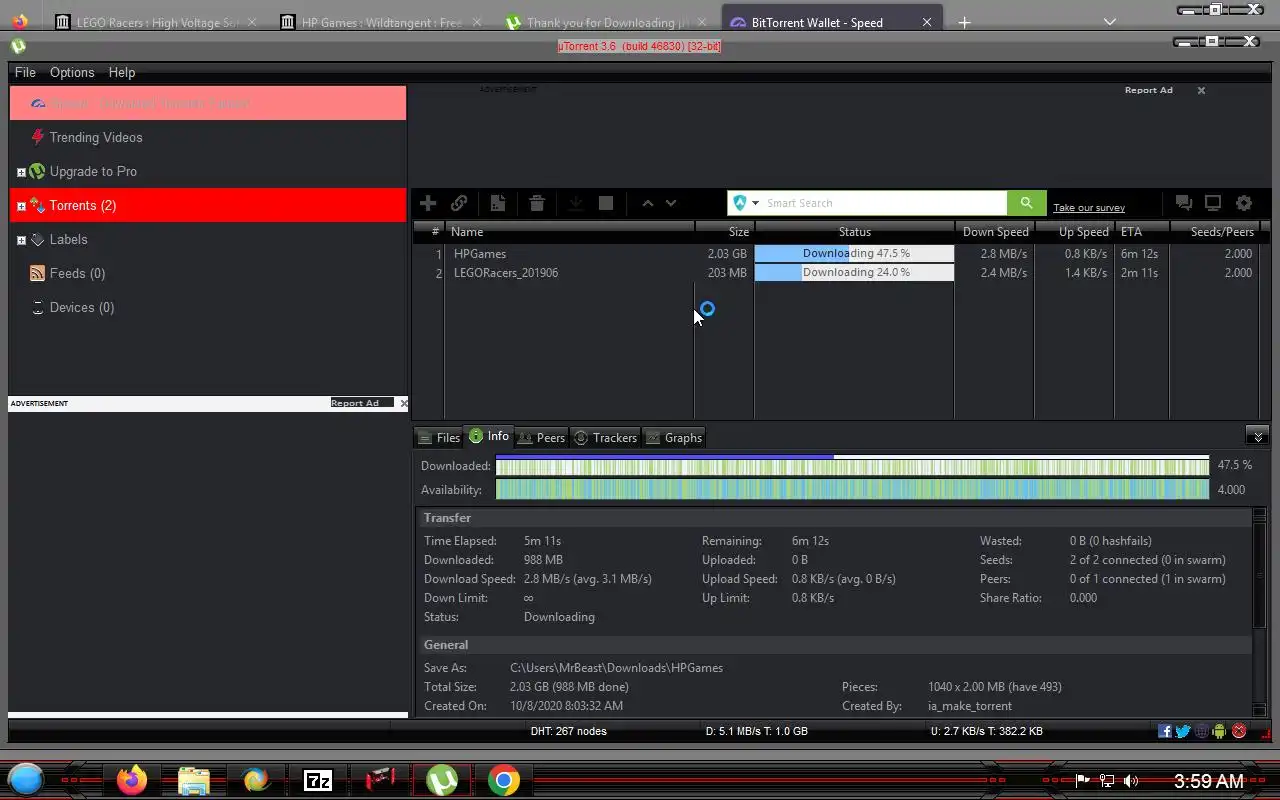Switch to the LEGO Racers browser tab

coord(158,22)
